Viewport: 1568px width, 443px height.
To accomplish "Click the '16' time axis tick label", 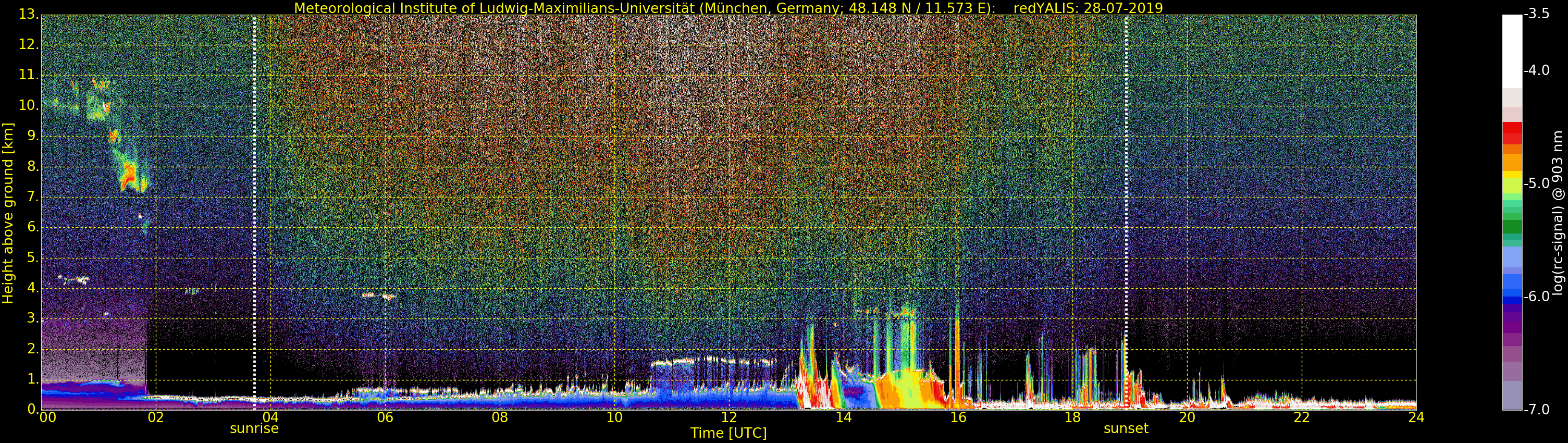I will (x=958, y=417).
